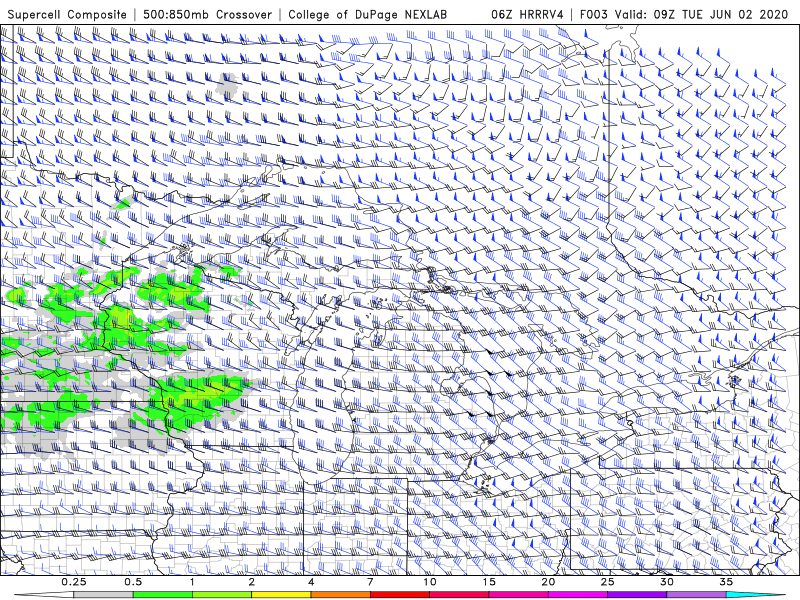Click the "F003 Valid: 09Z TUE JUN 02 2020" text
Image resolution: width=800 pixels, height=600 pixels.
[684, 14]
